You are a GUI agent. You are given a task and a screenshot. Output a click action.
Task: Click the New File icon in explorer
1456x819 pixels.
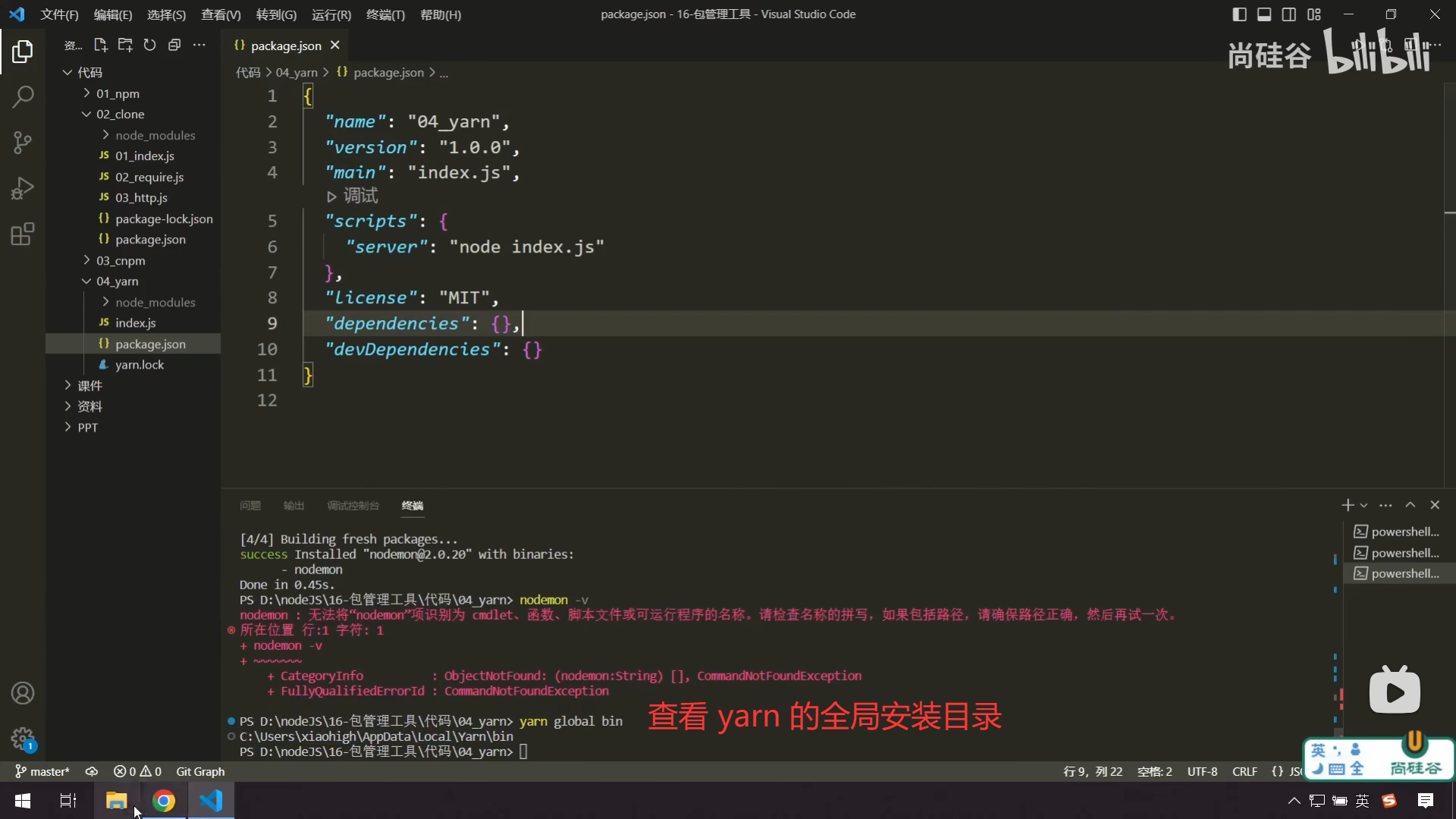pos(100,45)
